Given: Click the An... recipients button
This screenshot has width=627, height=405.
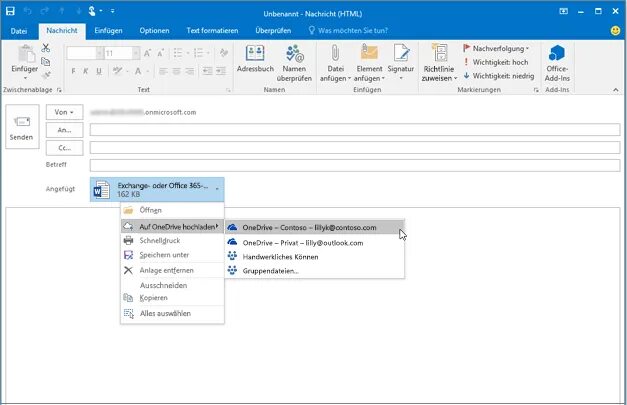Looking at the screenshot, I should (x=64, y=130).
